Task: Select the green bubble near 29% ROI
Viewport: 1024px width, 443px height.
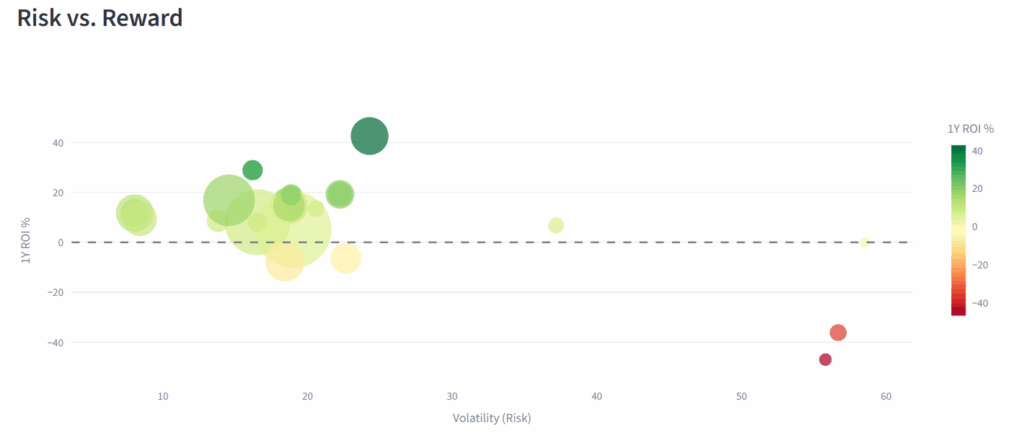Action: click(x=252, y=170)
